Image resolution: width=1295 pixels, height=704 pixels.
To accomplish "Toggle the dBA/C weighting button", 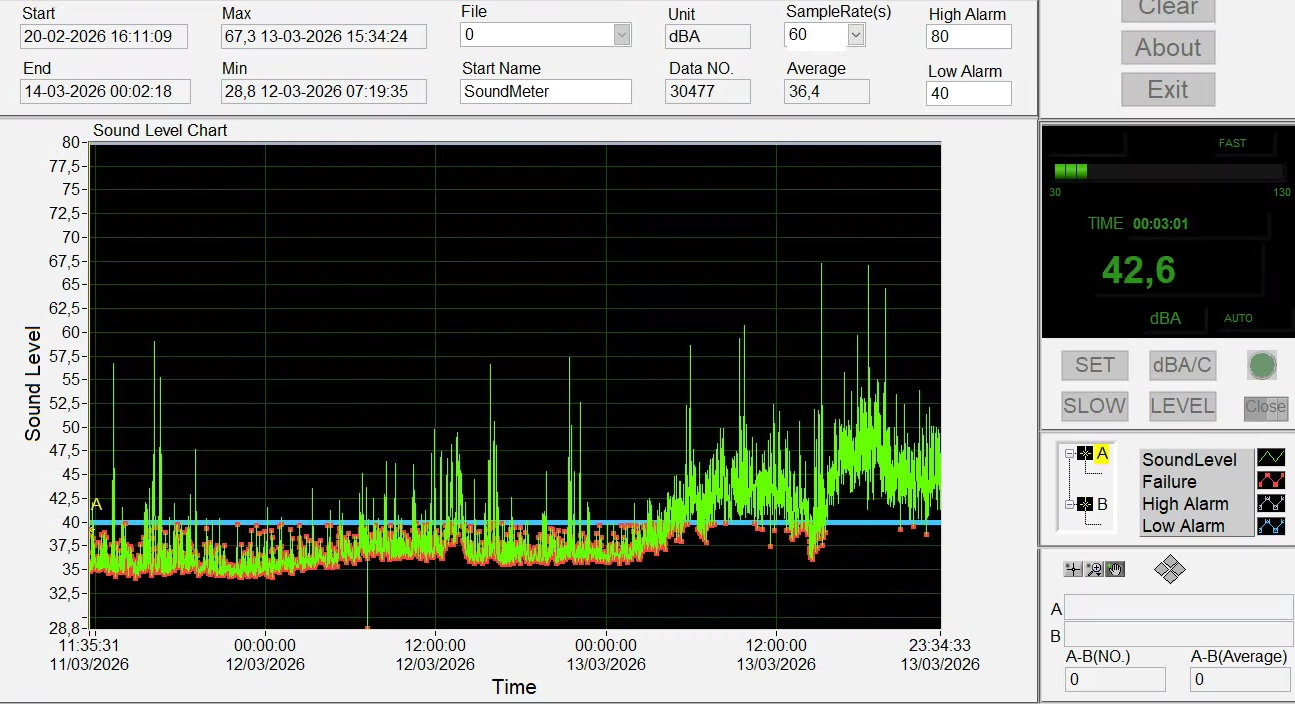I will tap(1181, 365).
